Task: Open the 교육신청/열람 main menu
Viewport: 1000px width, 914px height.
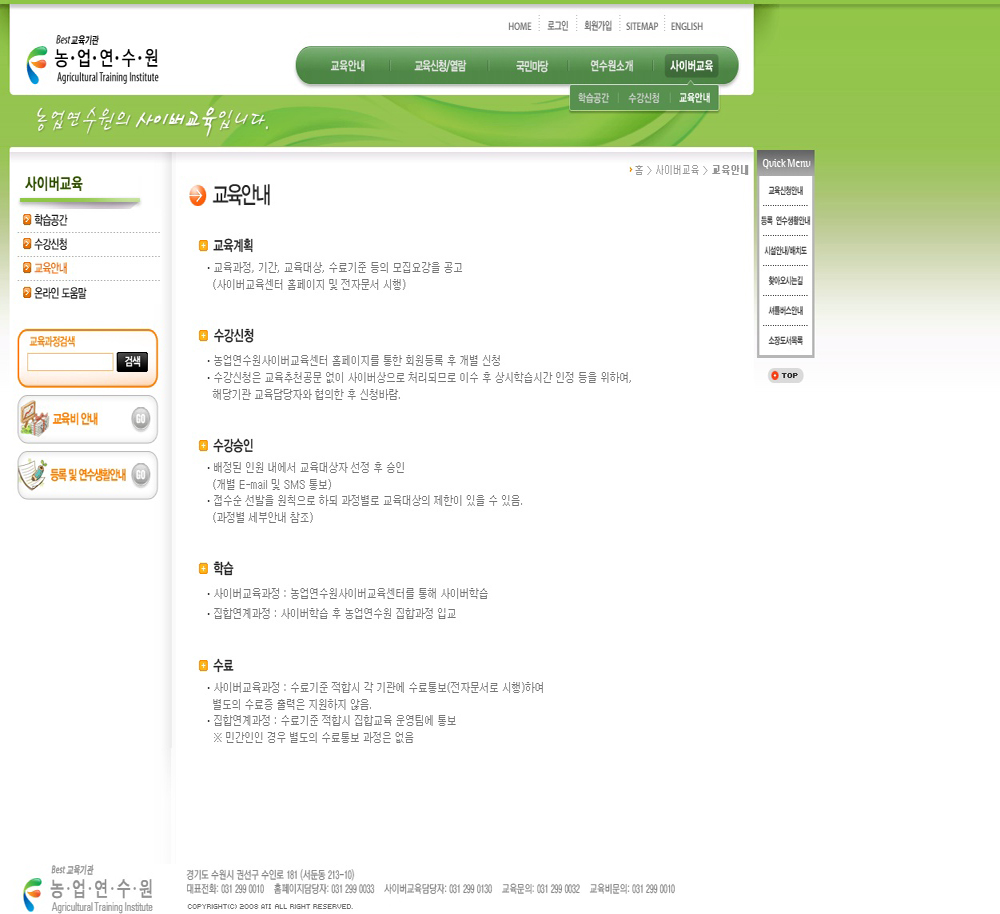Action: pos(440,66)
